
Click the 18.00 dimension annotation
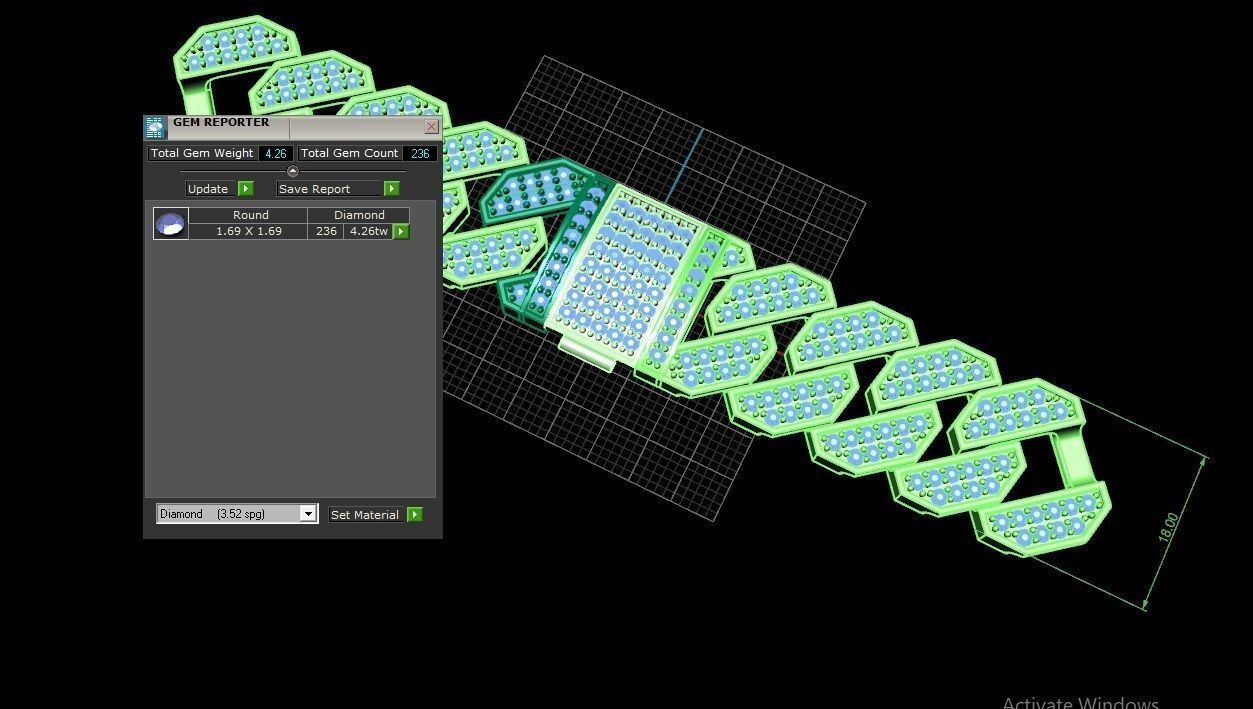point(1169,527)
